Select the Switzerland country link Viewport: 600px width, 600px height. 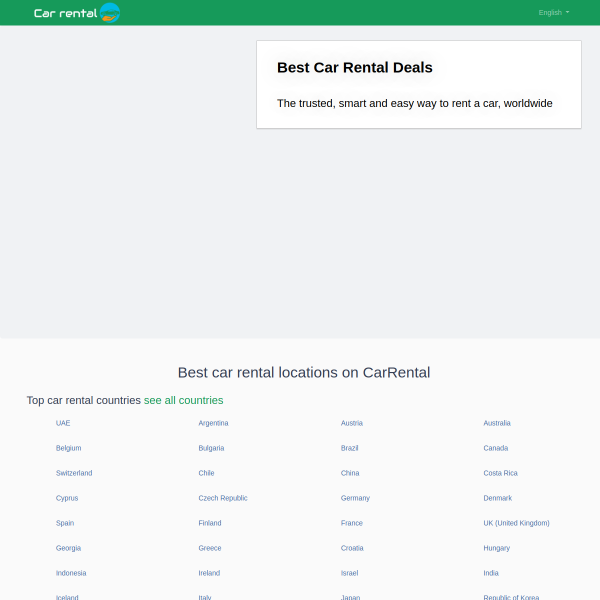pyautogui.click(x=74, y=473)
